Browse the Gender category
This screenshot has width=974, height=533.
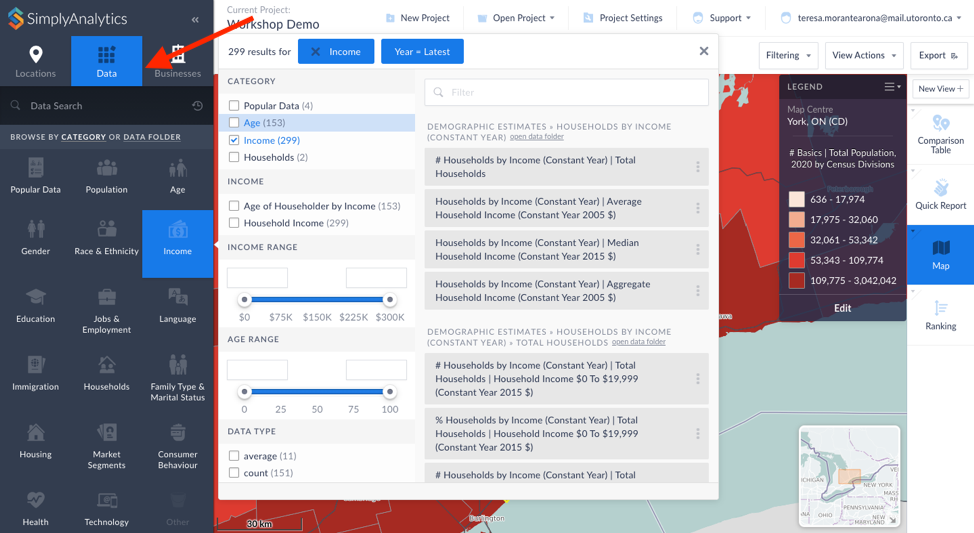[35, 237]
